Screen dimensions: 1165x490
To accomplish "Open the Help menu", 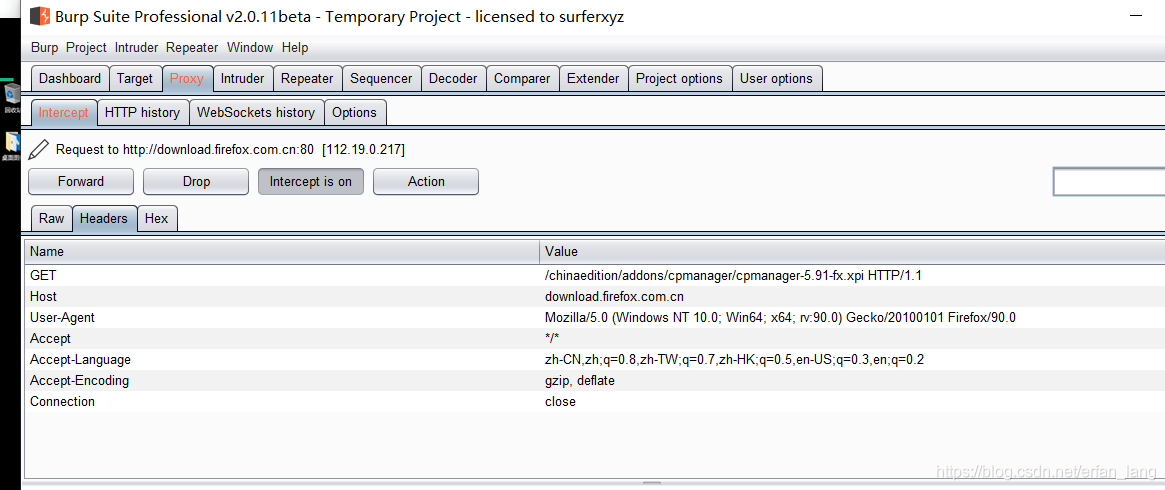I will click(295, 48).
